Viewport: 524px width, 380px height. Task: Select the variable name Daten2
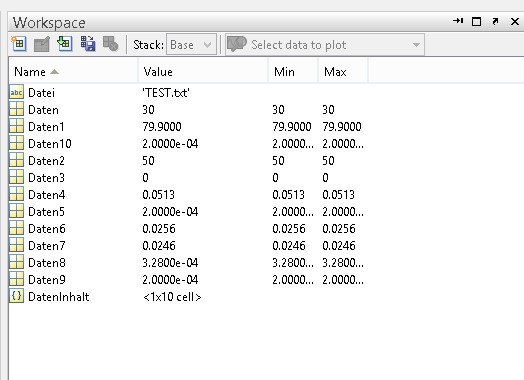46,161
